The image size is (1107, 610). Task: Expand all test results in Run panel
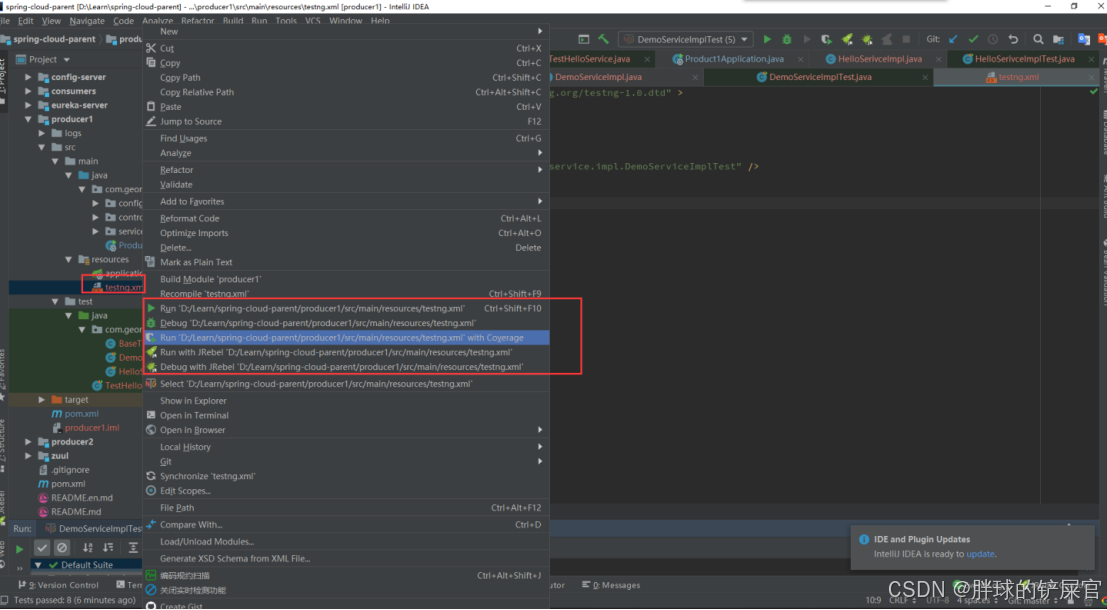coord(133,548)
